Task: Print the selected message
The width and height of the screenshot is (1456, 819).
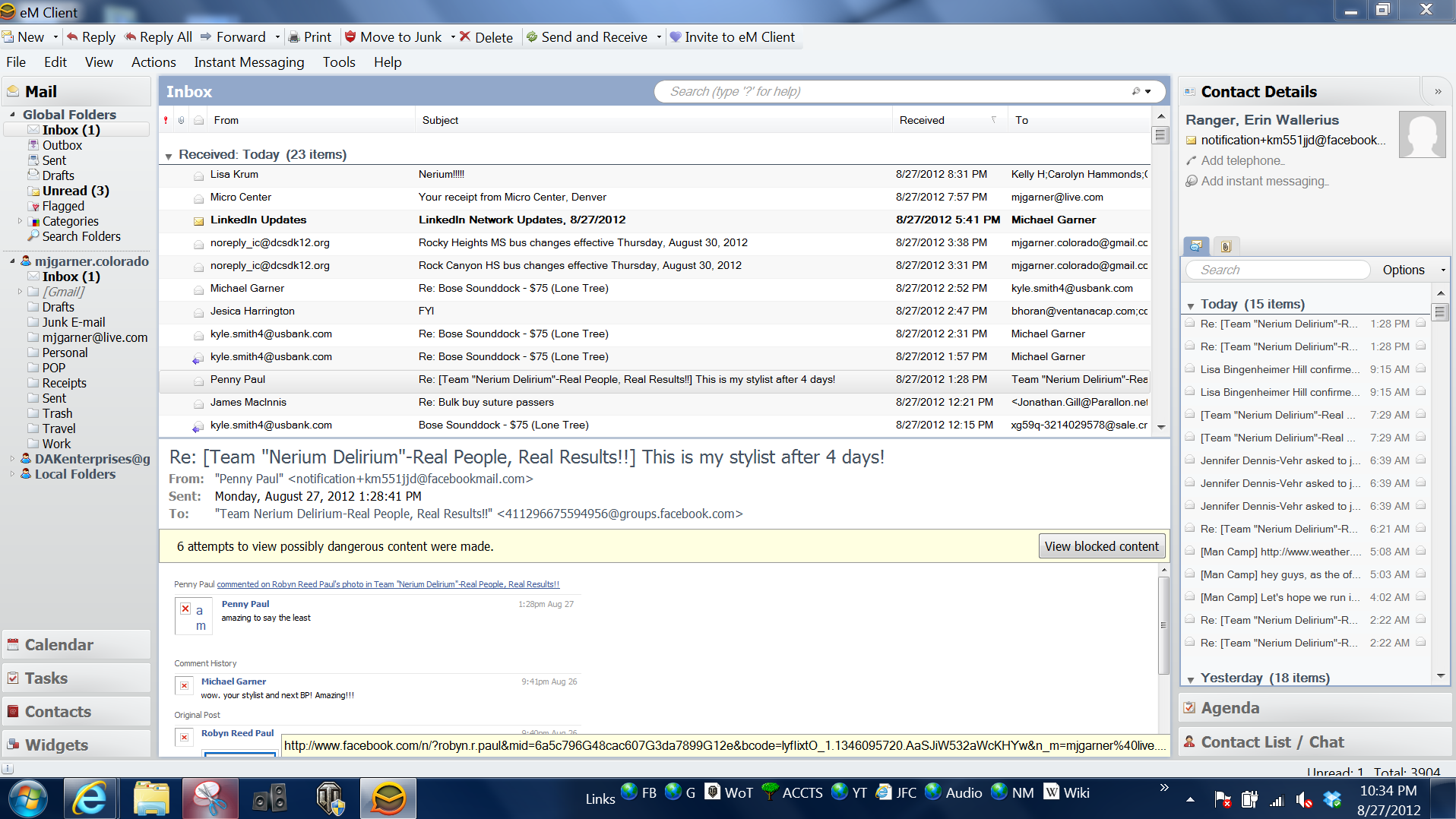Action: pos(310,37)
